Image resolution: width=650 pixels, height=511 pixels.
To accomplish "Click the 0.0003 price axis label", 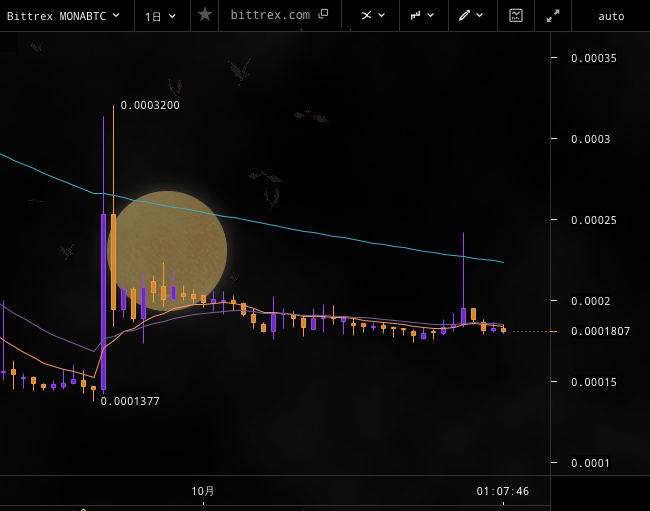I will tap(590, 139).
